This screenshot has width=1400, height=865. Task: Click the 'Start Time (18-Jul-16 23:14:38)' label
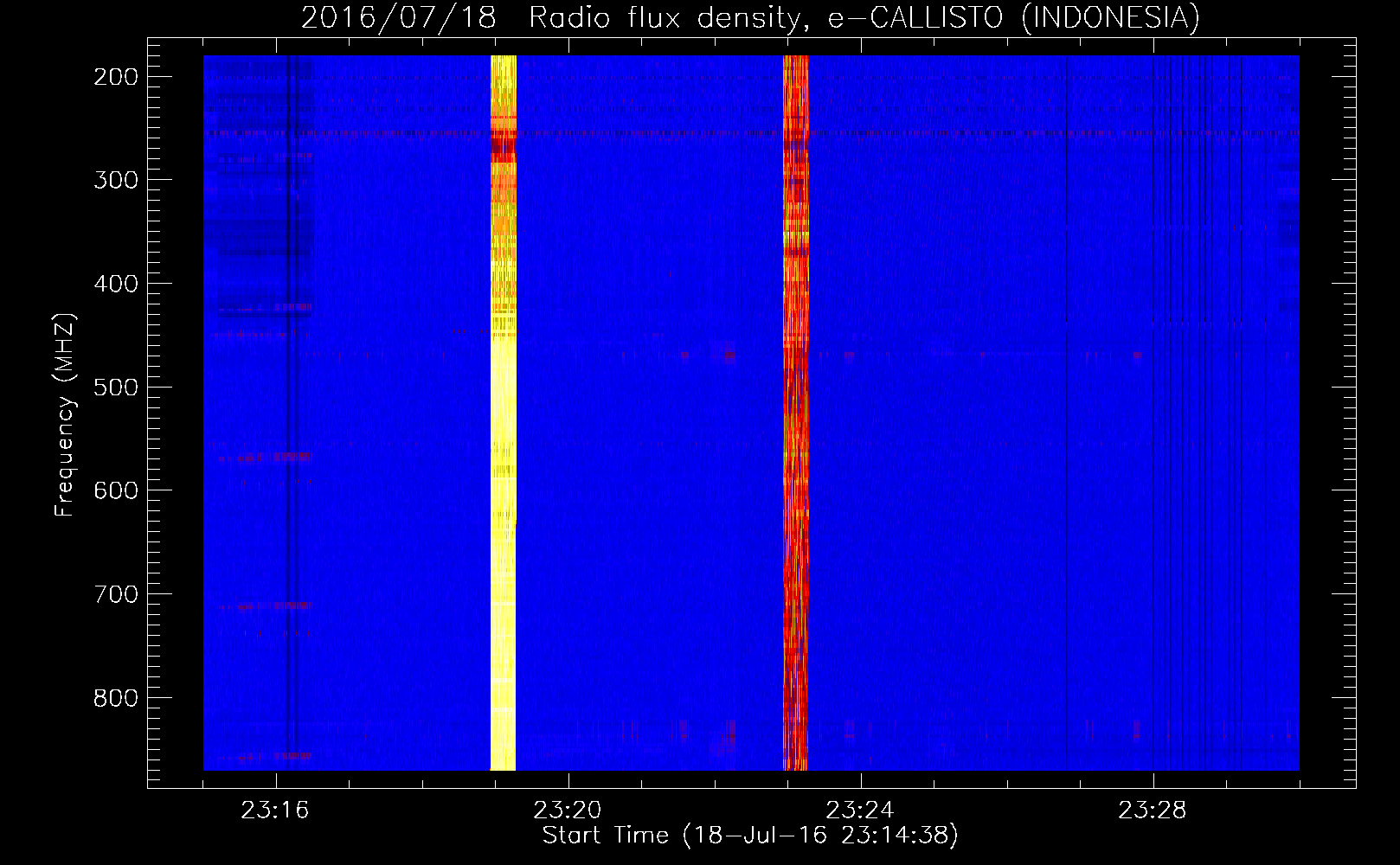tap(750, 836)
